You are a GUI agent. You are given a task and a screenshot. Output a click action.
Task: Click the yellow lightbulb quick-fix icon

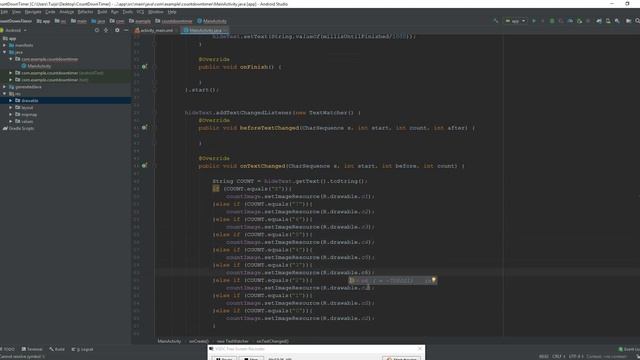coord(433,280)
